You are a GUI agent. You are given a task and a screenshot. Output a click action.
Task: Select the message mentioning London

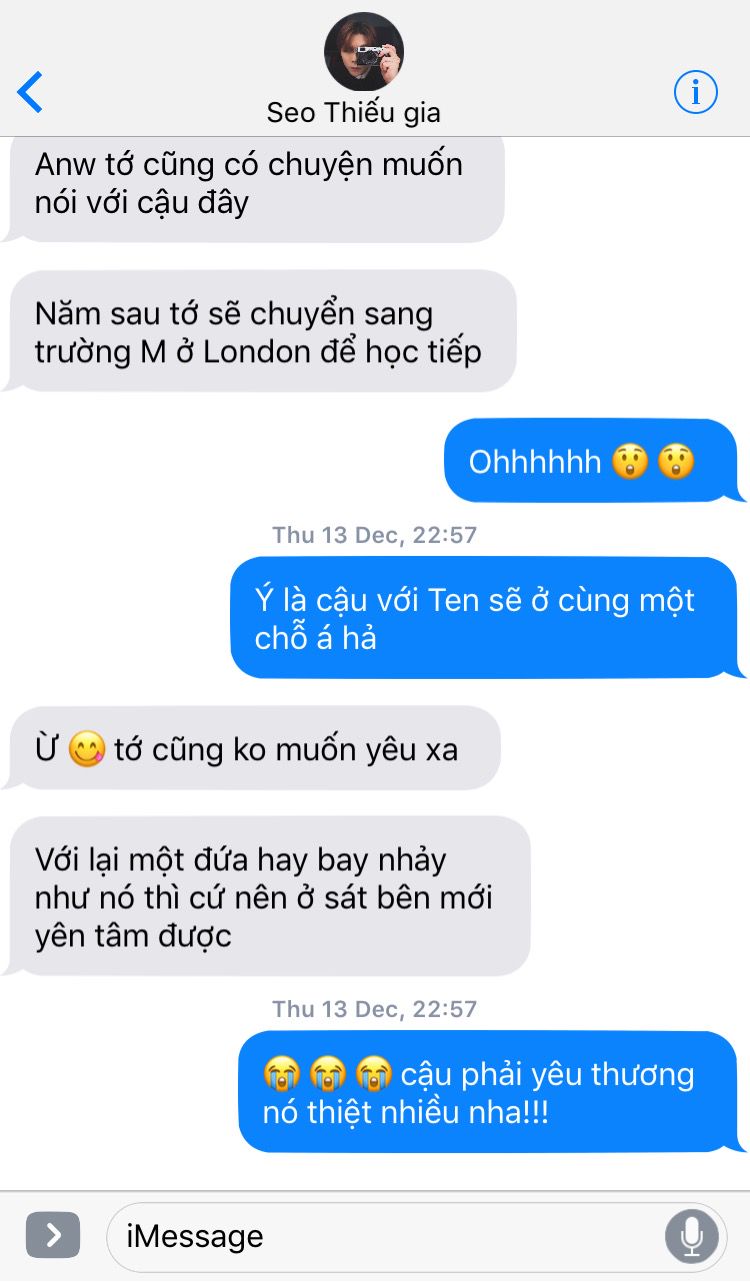coord(260,331)
